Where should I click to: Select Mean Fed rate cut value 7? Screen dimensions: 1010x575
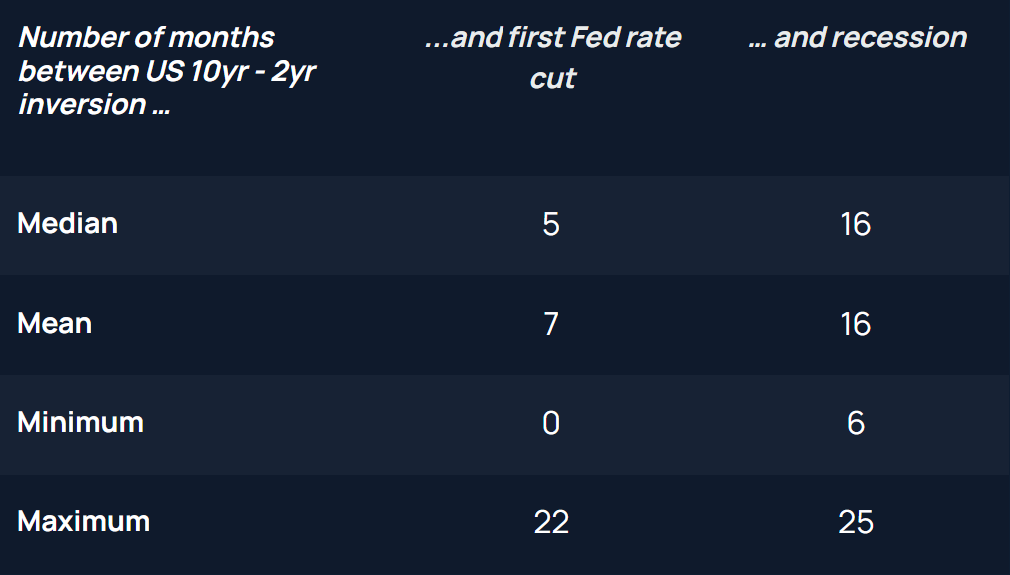[x=551, y=324]
